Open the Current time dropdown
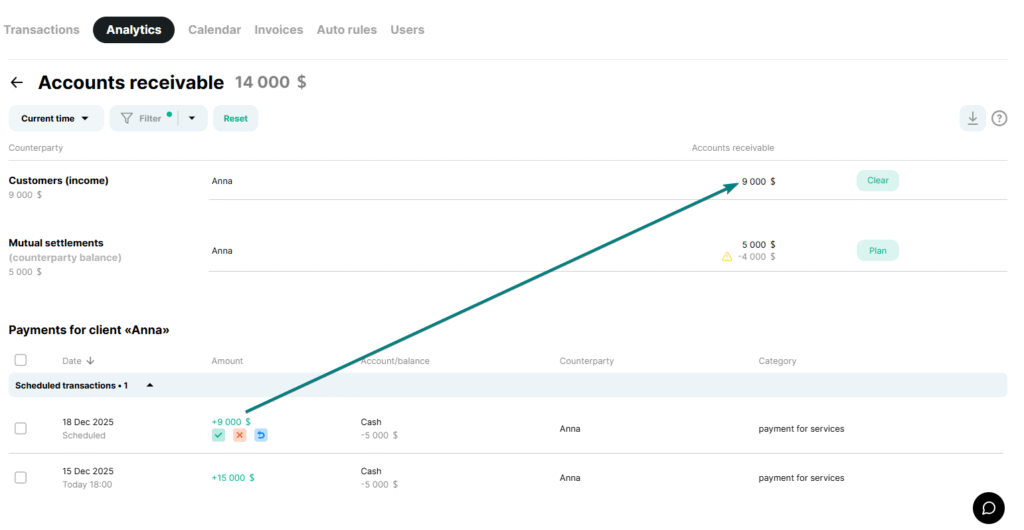Screen dimensions: 1024x530 (55, 118)
